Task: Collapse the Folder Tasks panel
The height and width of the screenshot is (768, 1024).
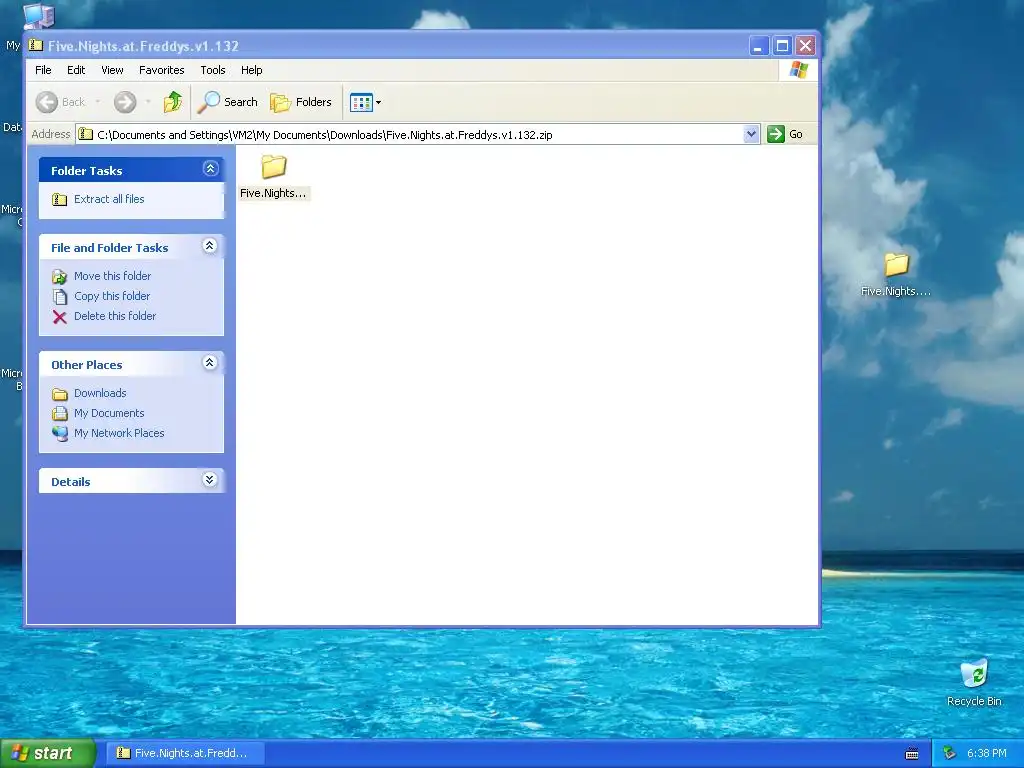Action: pos(210,169)
